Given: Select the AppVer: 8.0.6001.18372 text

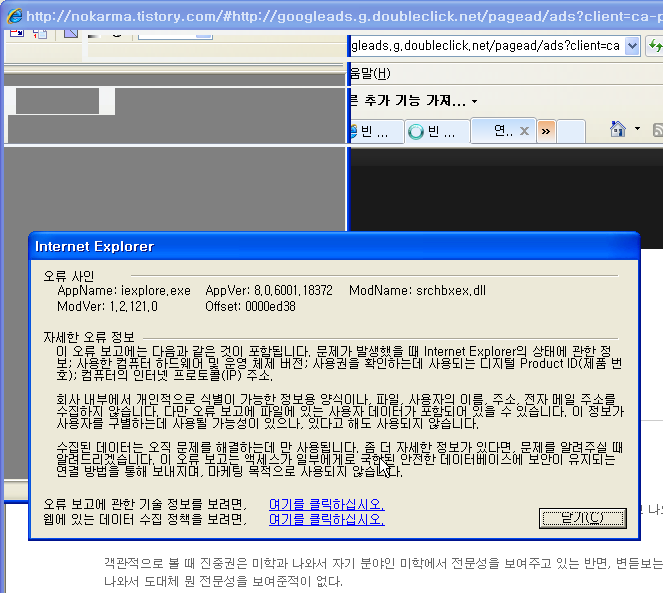Looking at the screenshot, I should click(269, 291).
